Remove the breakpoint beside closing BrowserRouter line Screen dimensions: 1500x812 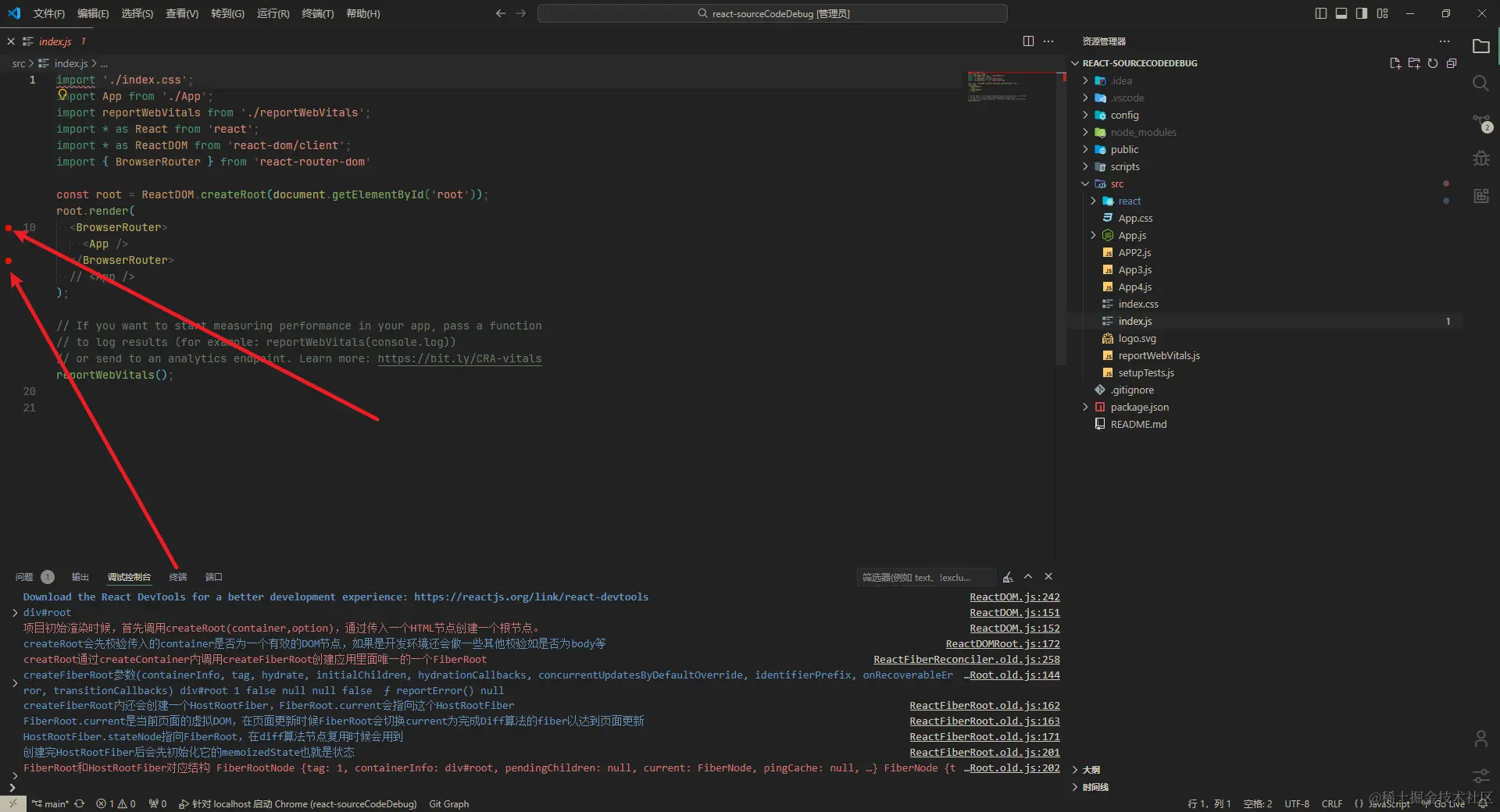coord(9,261)
